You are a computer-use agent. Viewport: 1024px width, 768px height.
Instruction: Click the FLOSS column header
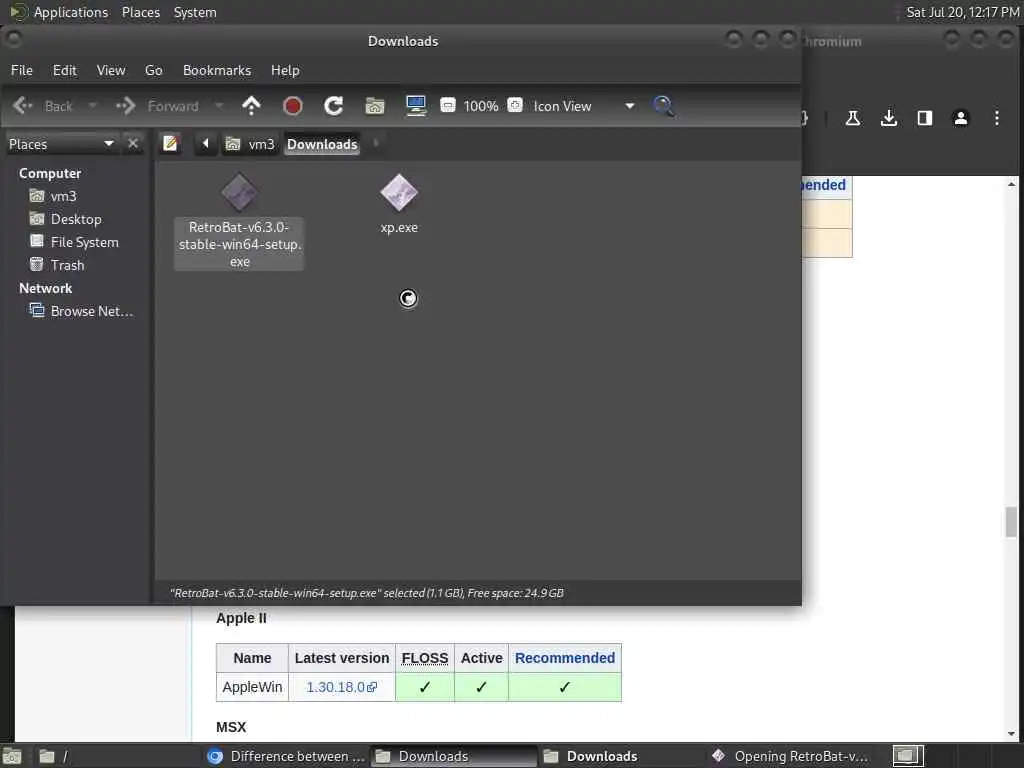(x=425, y=658)
